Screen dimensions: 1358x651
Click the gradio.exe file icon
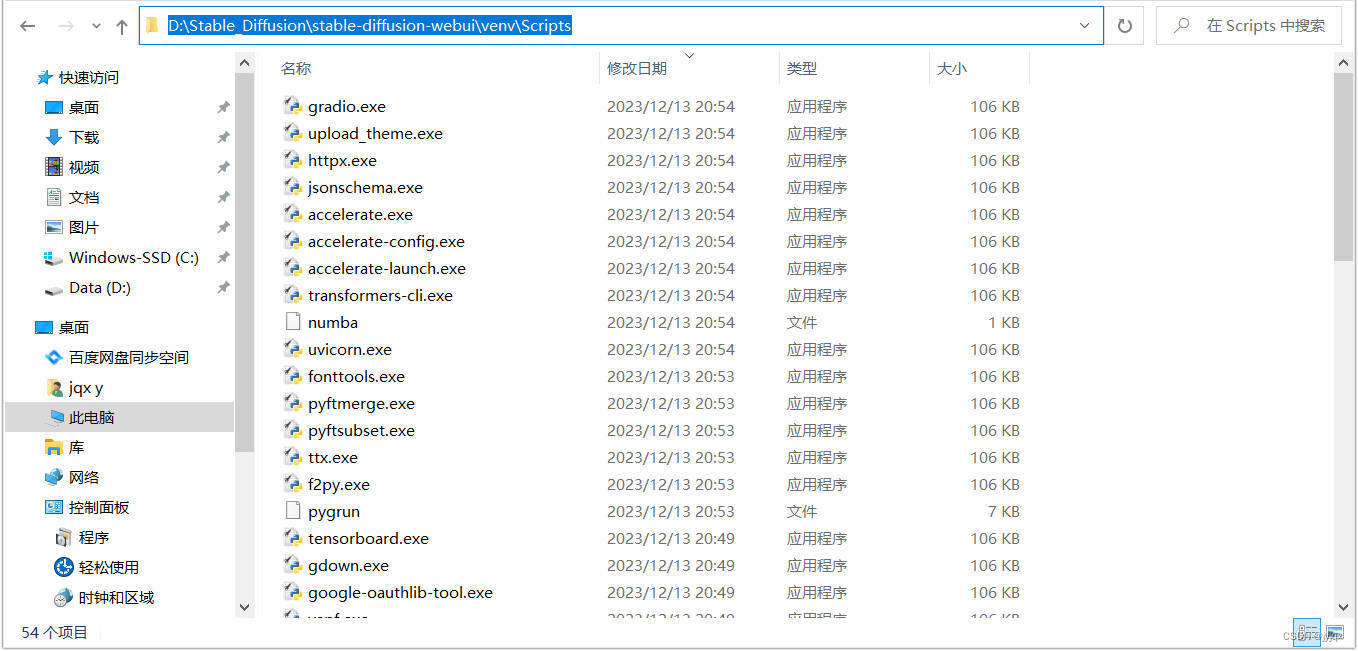(x=293, y=105)
